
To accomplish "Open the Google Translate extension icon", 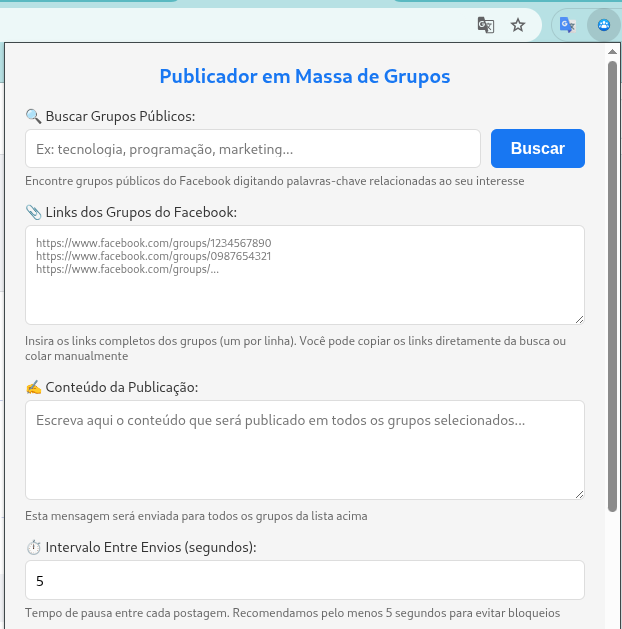I will (567, 25).
